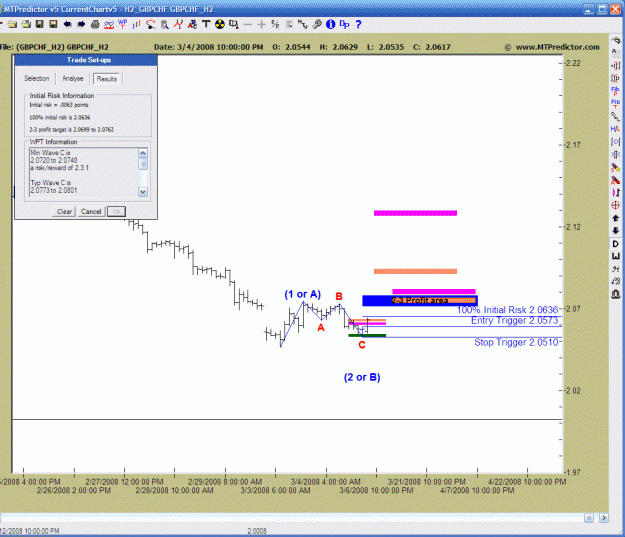This screenshot has width=625, height=537.
Task: Click the yellow radiation symbol icon
Action: pos(220,25)
